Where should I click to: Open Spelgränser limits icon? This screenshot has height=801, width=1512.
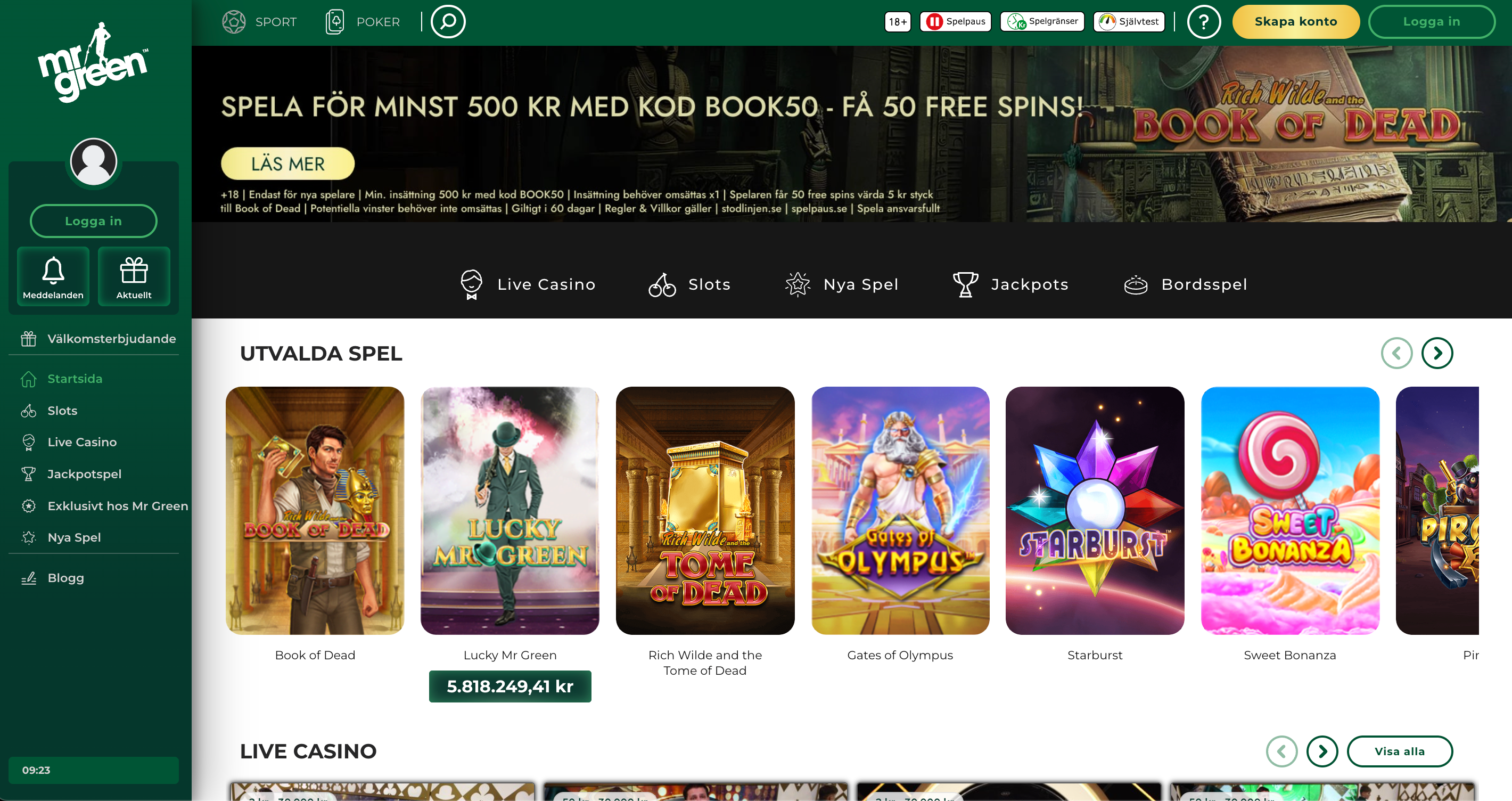pyautogui.click(x=1016, y=22)
